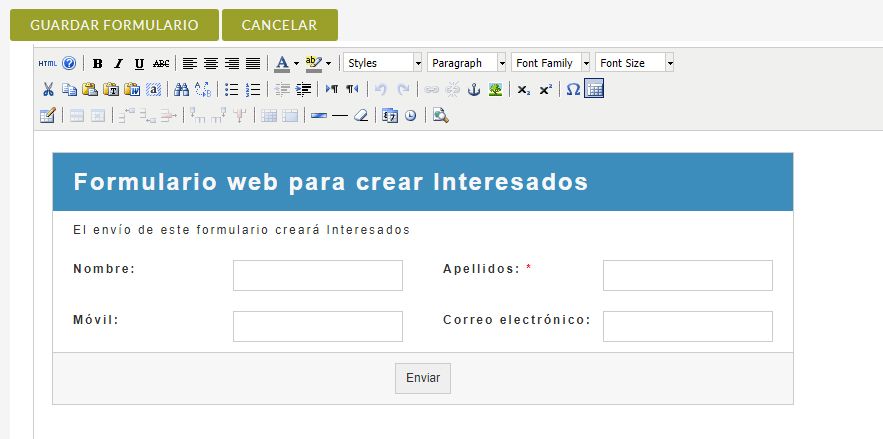
Task: Toggle bold formatting
Action: (97, 63)
